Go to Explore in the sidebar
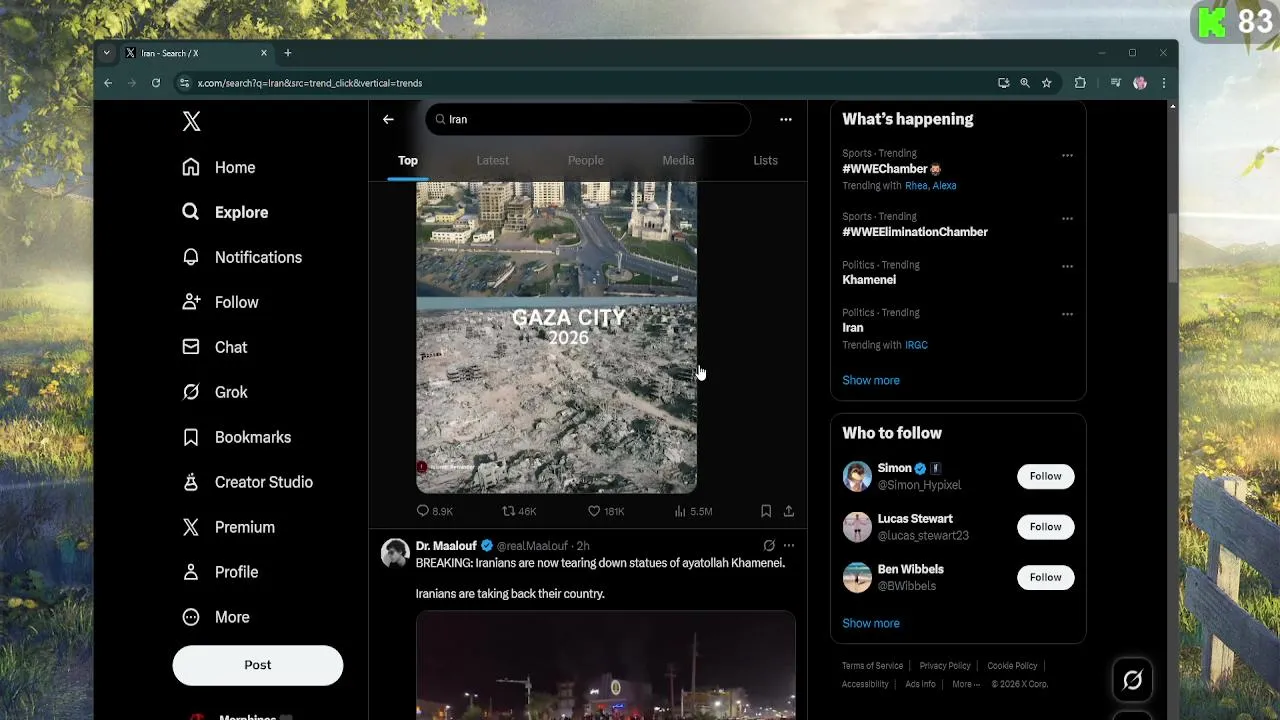 coord(225,212)
